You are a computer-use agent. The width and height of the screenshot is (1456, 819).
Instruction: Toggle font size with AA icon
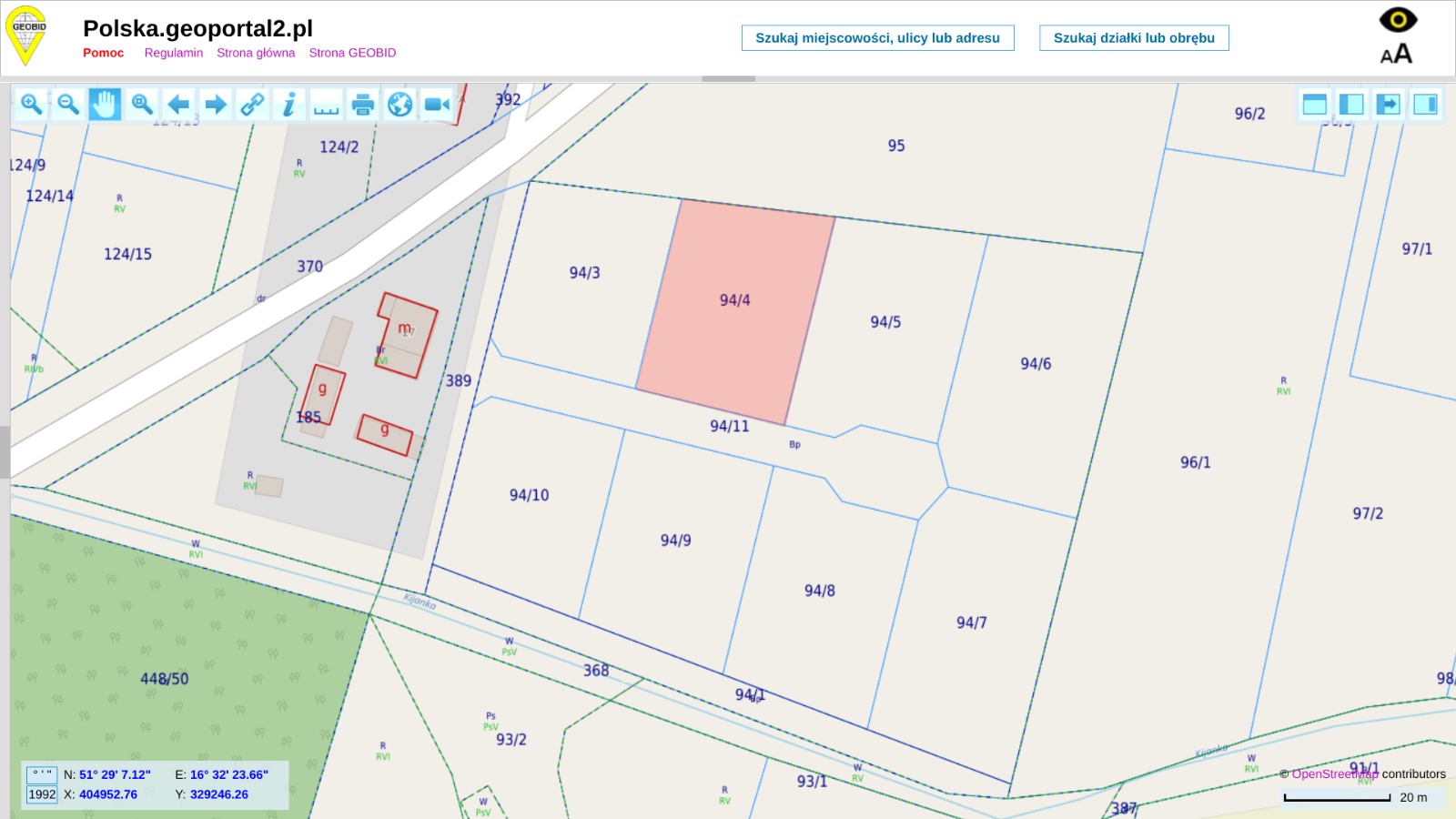tap(1396, 55)
